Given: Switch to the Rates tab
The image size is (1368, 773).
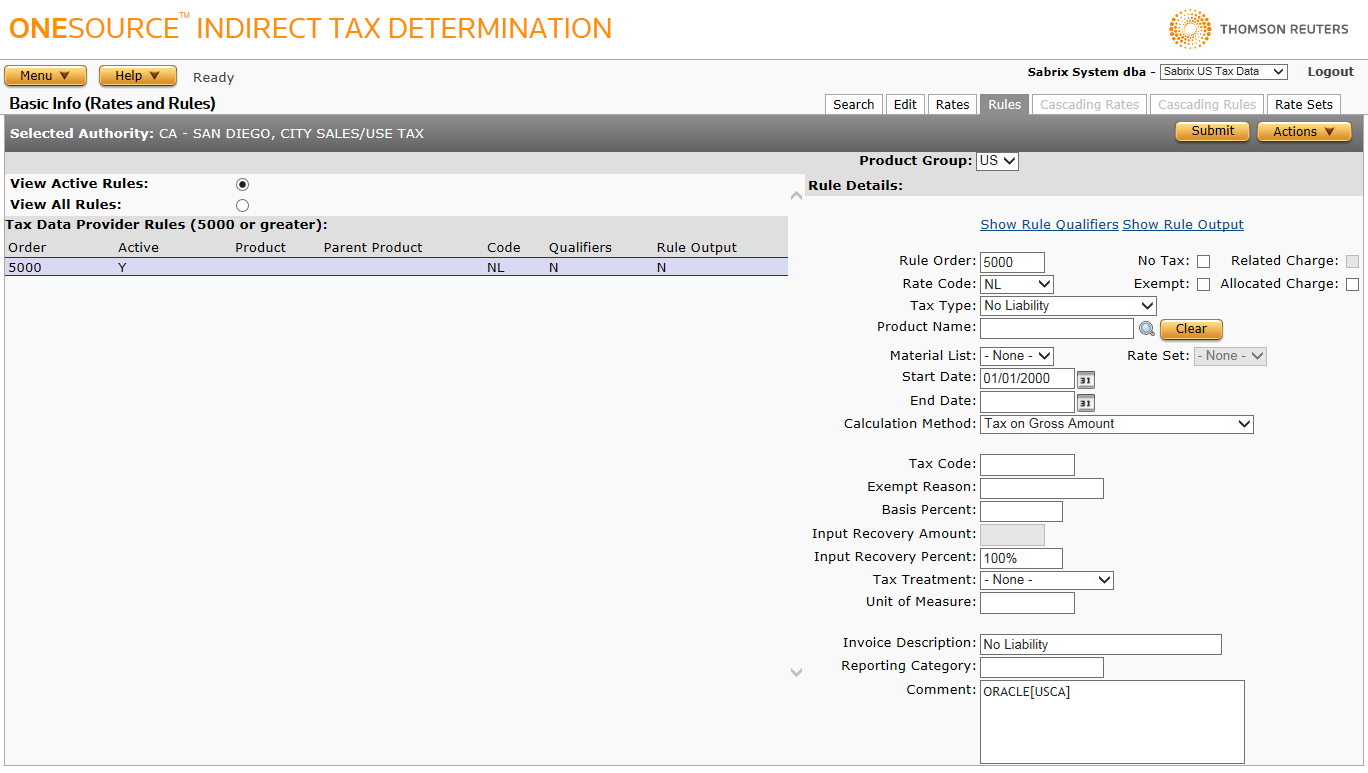Looking at the screenshot, I should [952, 105].
